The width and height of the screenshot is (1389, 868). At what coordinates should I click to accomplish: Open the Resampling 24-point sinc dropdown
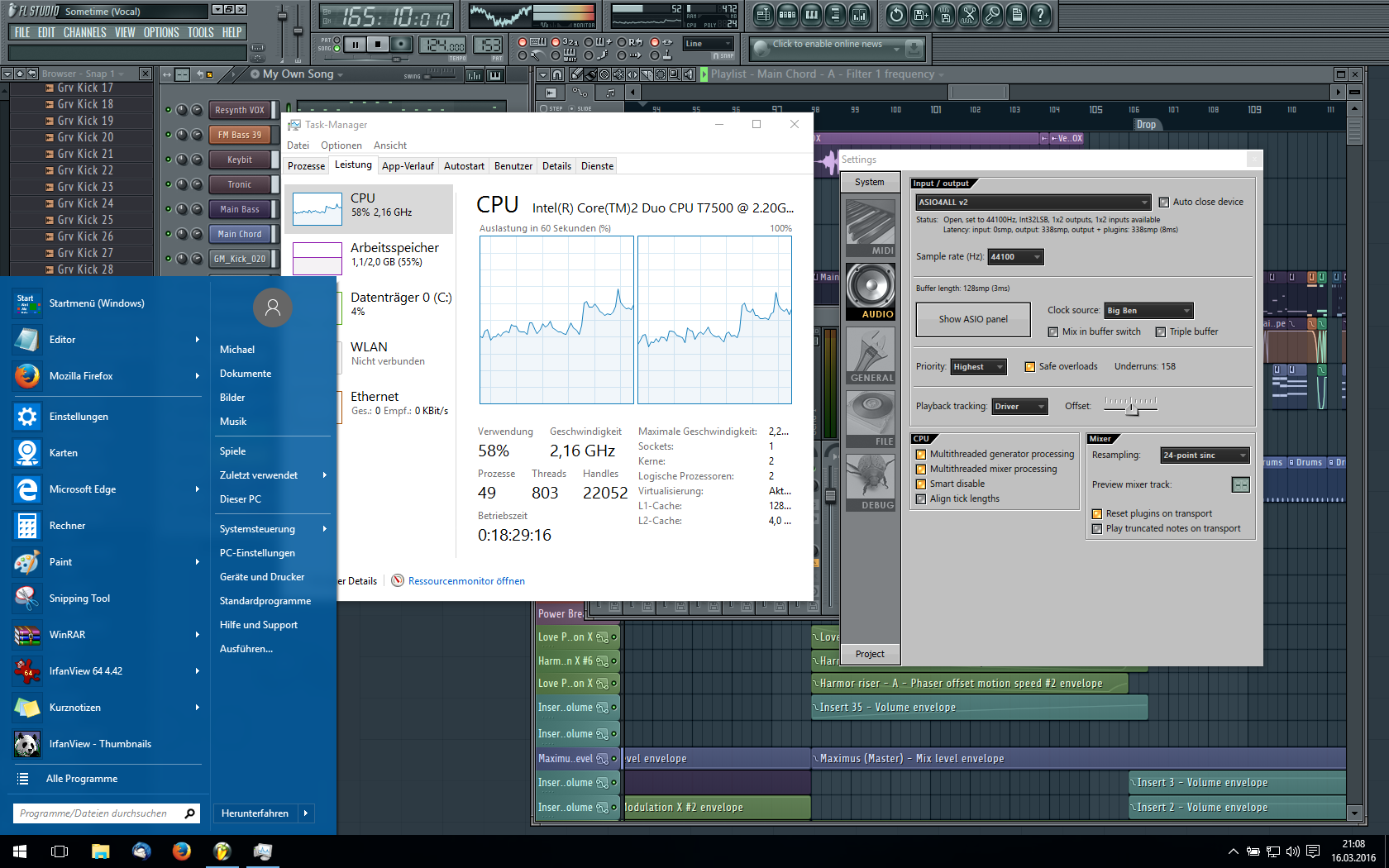[1205, 455]
